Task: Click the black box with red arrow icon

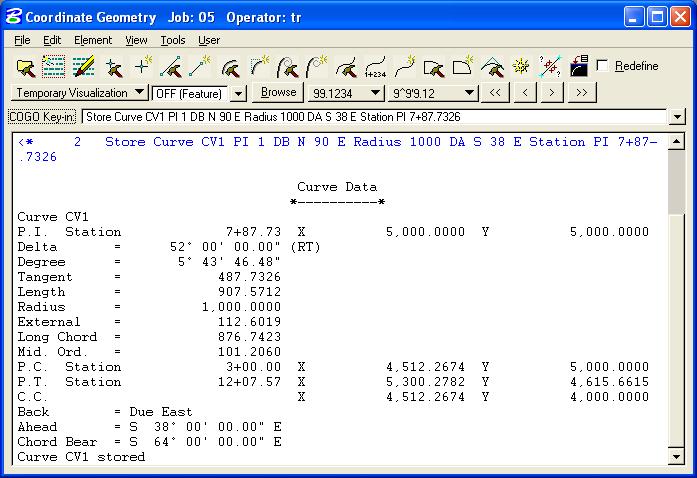Action: (579, 66)
